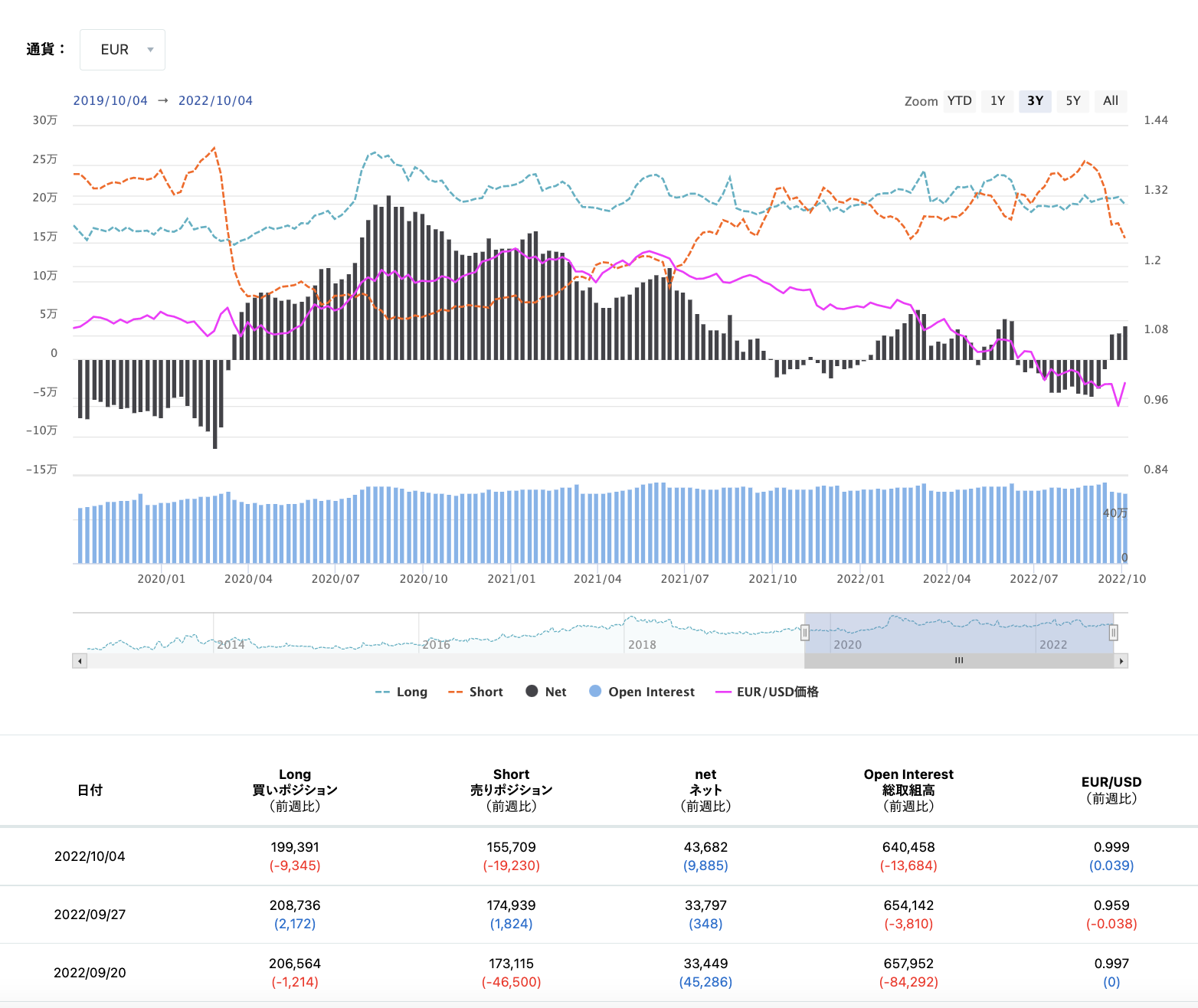
Task: Click the 日付 column header
Action: (x=90, y=790)
